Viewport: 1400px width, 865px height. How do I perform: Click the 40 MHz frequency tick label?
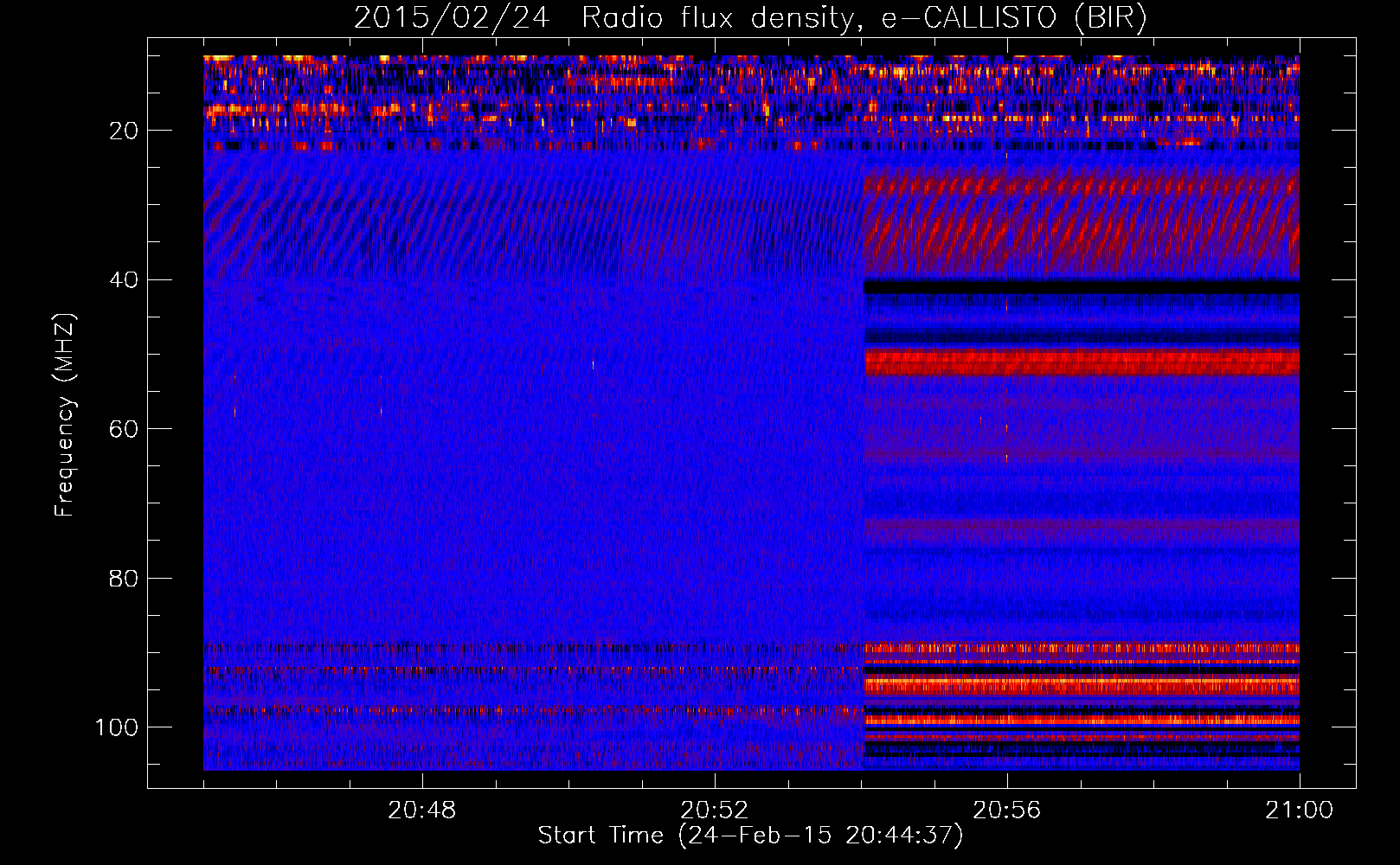click(x=124, y=280)
